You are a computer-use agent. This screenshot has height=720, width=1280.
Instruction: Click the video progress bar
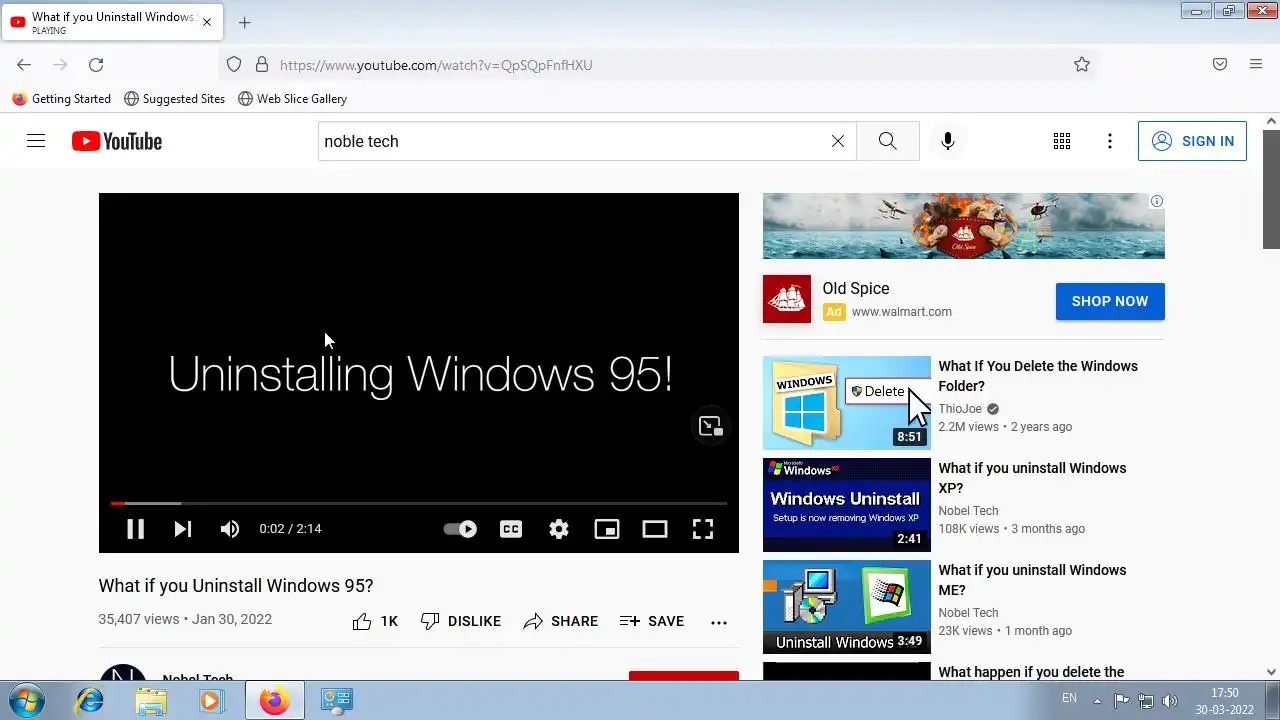[x=419, y=503]
